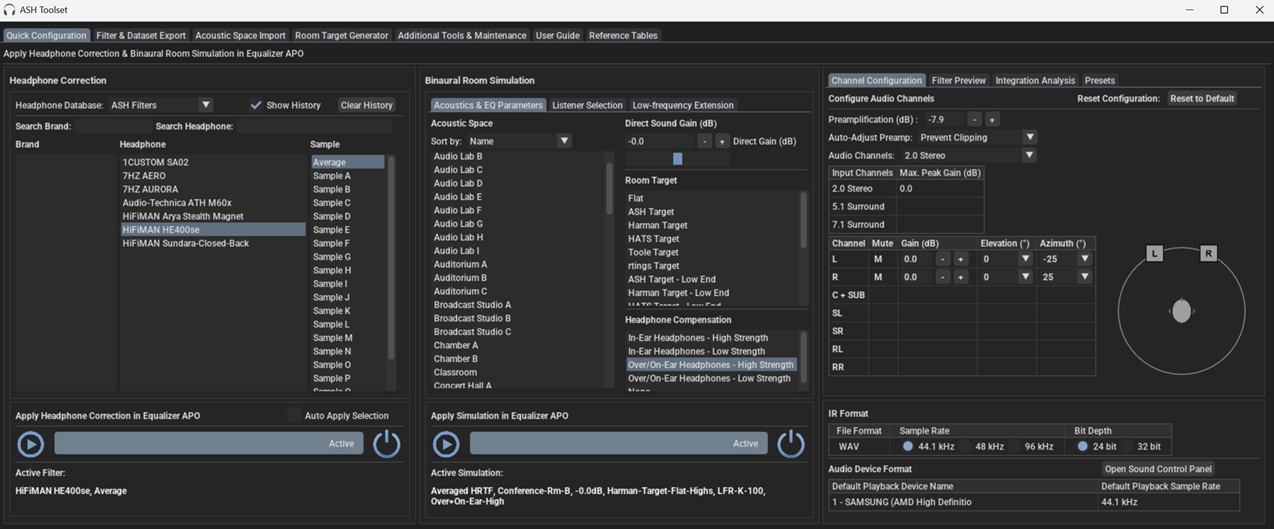Click the listener head in the diagram
This screenshot has width=1274, height=529.
(1181, 311)
